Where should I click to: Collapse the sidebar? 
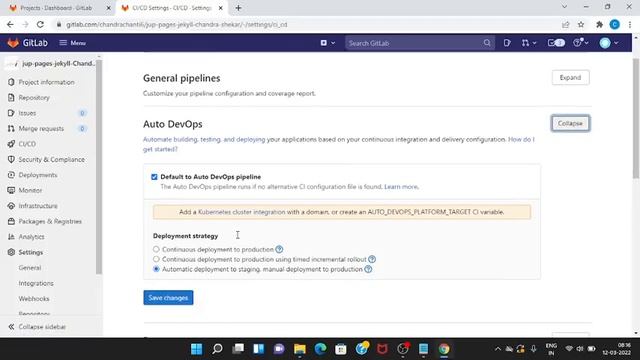pyautogui.click(x=37, y=327)
